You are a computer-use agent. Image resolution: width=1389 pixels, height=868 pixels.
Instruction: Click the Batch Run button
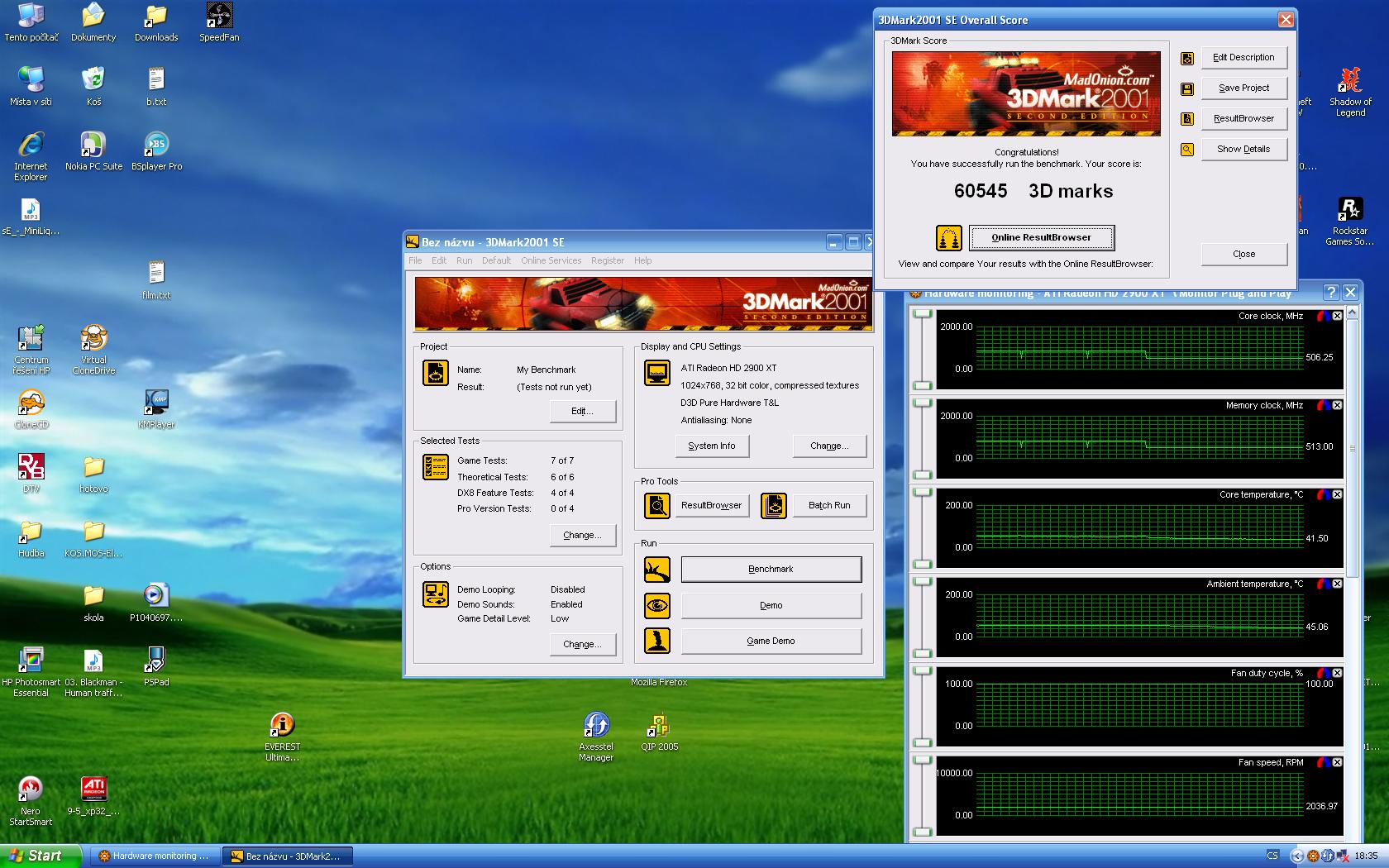[829, 505]
